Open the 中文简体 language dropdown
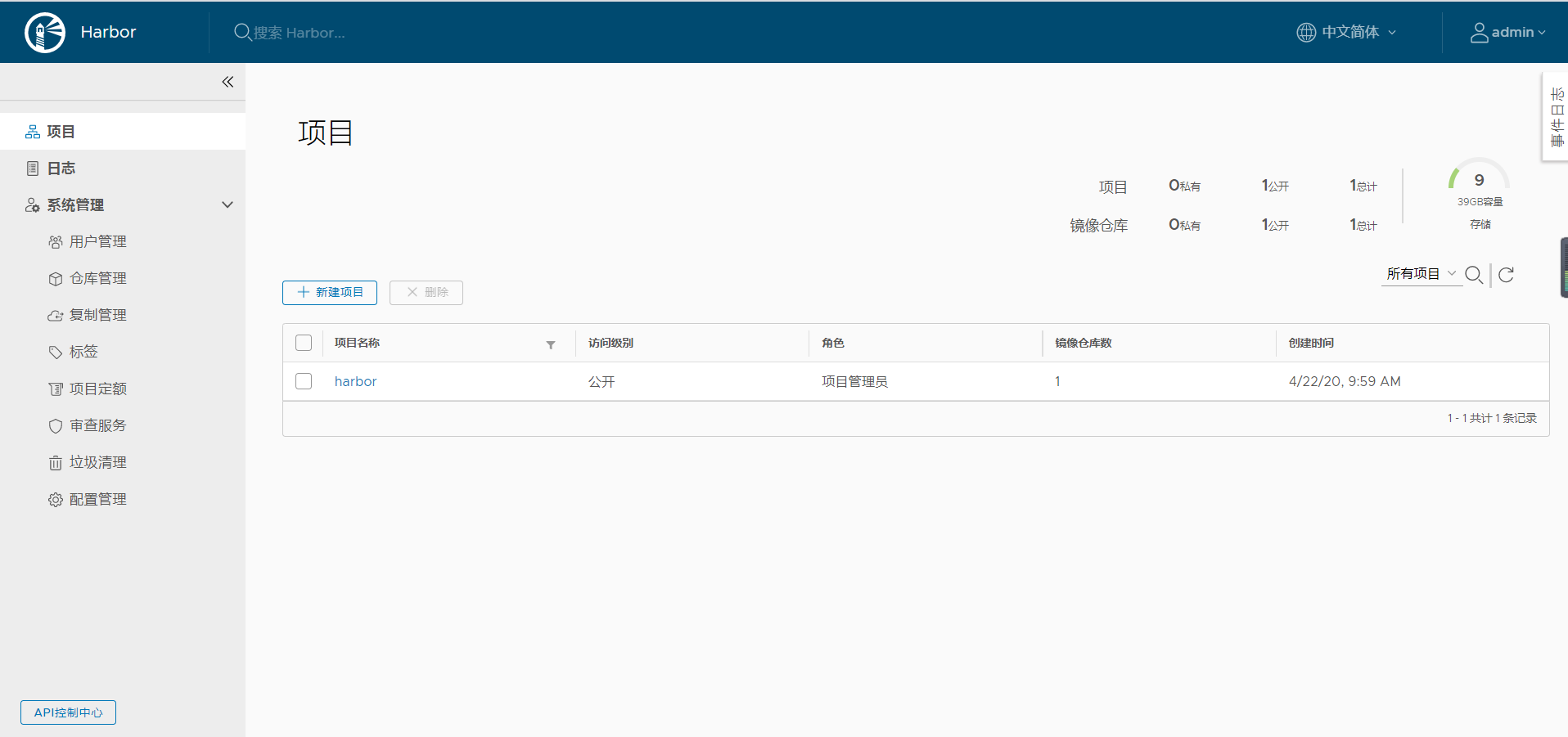The image size is (1568, 737). [1347, 32]
